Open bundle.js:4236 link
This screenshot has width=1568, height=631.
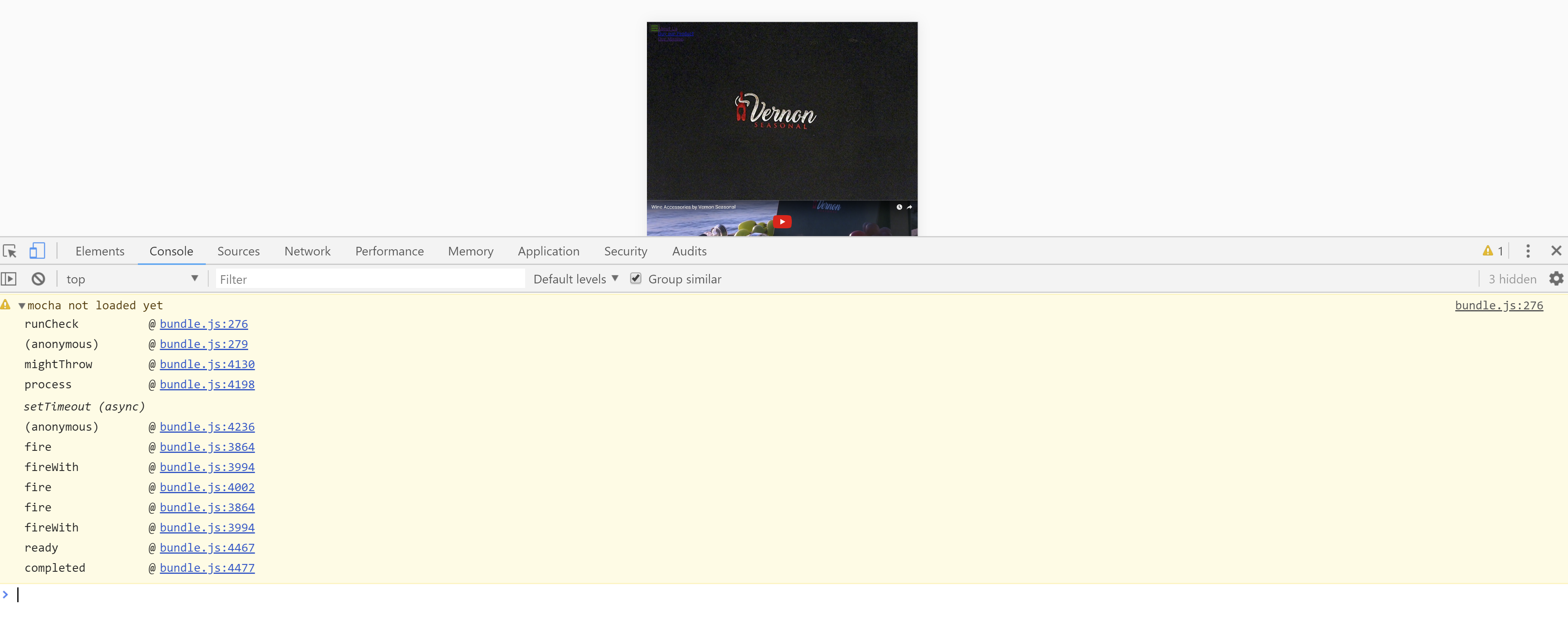(207, 427)
